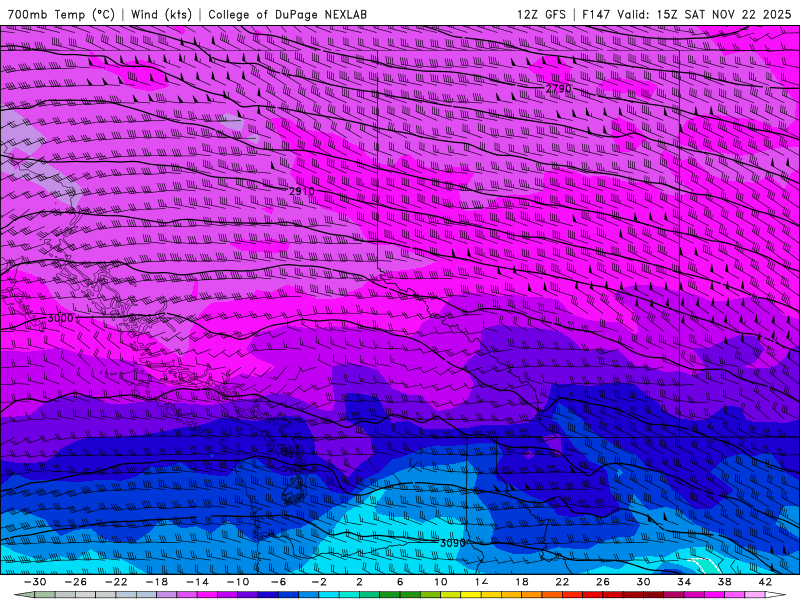The height and width of the screenshot is (600, 800).
Task: Click the "700mb Temp (°C)" title text
Action: [x=61, y=14]
